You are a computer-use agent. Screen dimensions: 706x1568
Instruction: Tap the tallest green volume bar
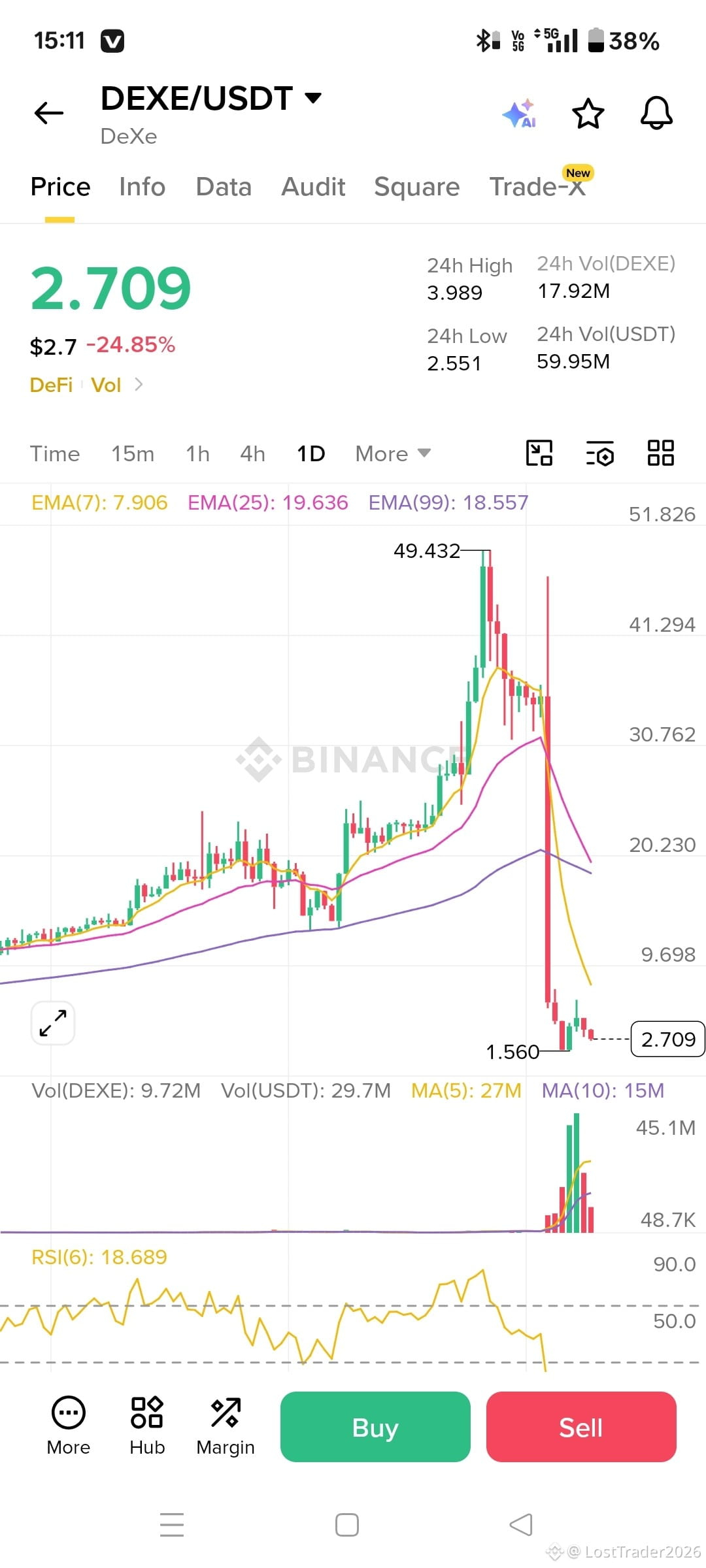577,1173
